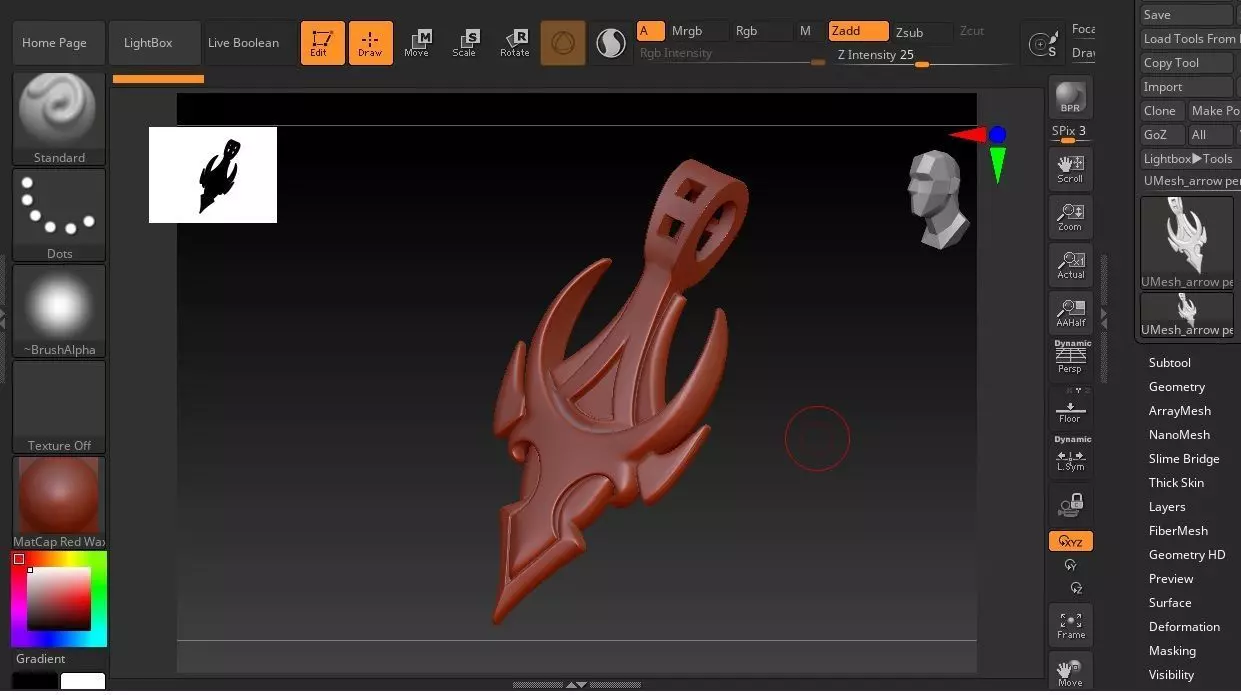Select the Draw mode icon
Viewport: 1241px width, 695px height.
coord(370,43)
